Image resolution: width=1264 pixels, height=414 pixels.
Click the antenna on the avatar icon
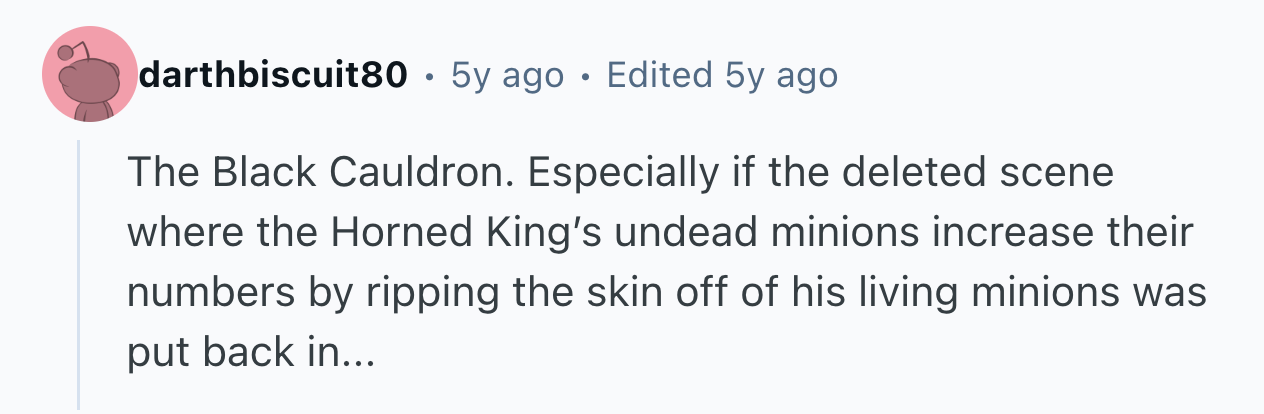coord(73,50)
